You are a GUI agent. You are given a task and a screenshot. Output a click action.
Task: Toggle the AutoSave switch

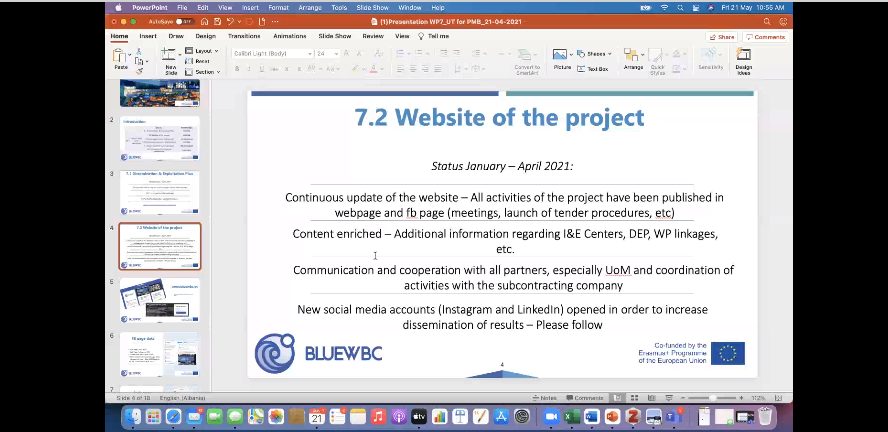pos(184,20)
